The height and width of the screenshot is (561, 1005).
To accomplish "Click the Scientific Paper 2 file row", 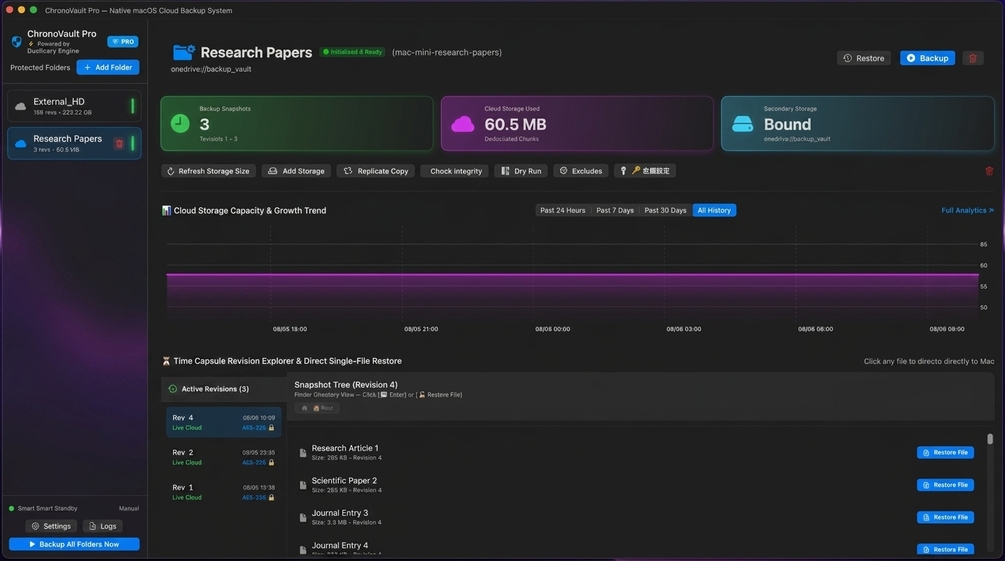I will [638, 485].
